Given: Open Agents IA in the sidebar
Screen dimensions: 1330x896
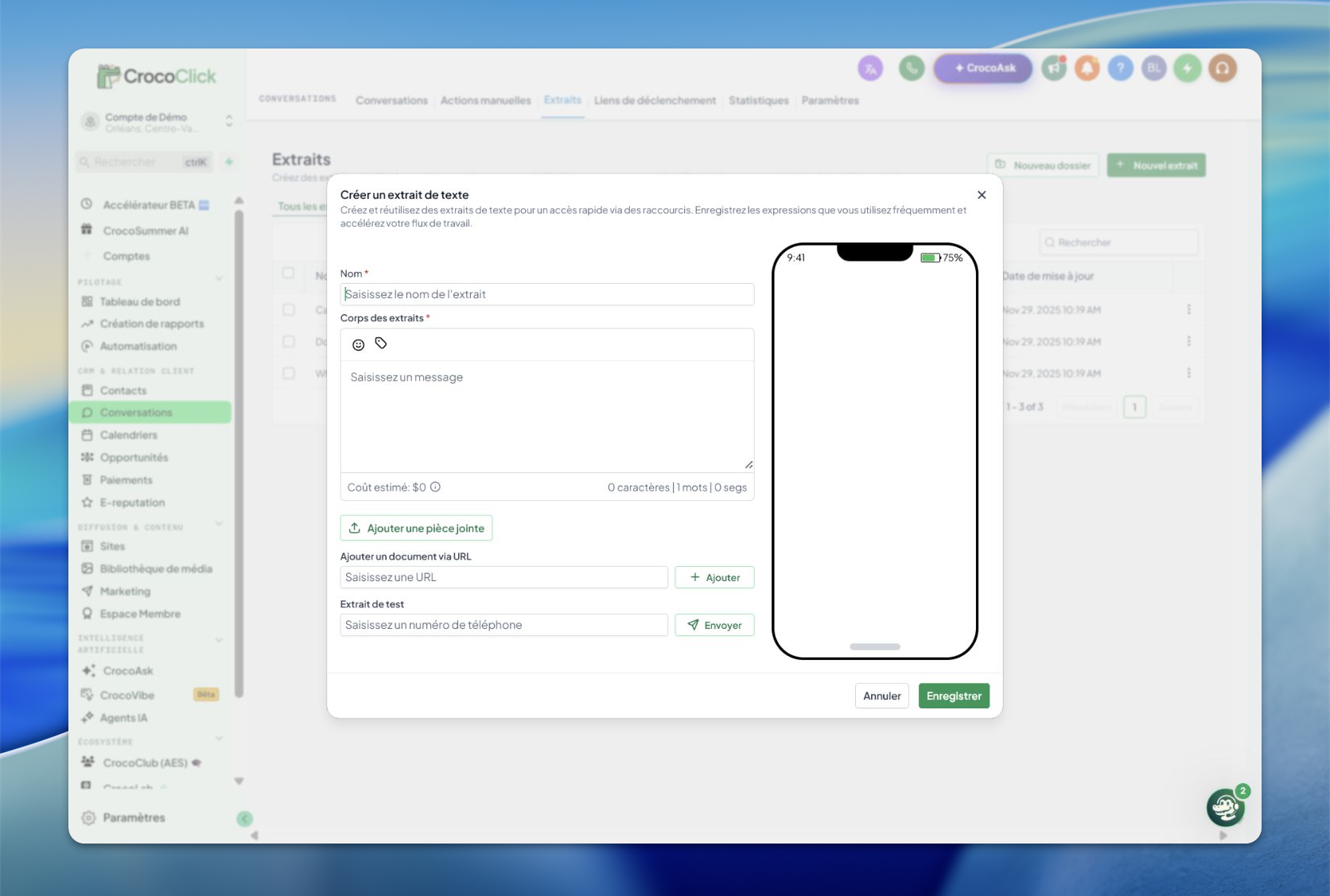Looking at the screenshot, I should pos(123,718).
